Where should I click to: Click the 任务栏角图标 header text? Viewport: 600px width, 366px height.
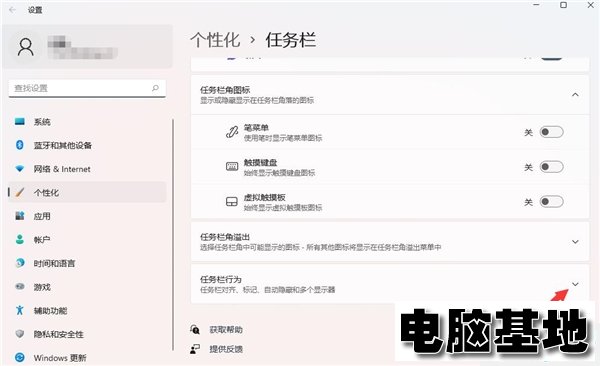click(225, 90)
